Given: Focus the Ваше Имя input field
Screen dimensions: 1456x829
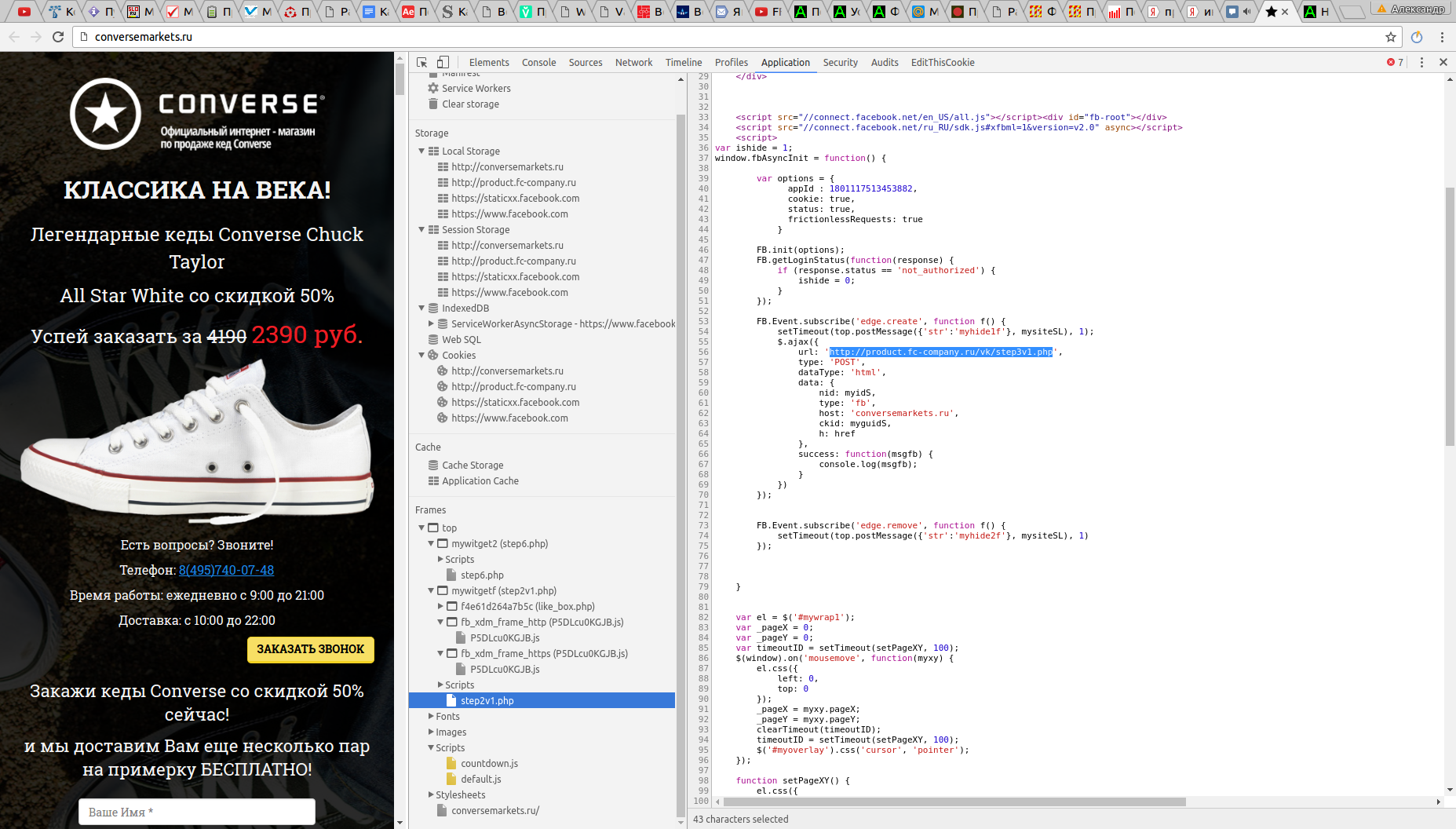Looking at the screenshot, I should 197,812.
